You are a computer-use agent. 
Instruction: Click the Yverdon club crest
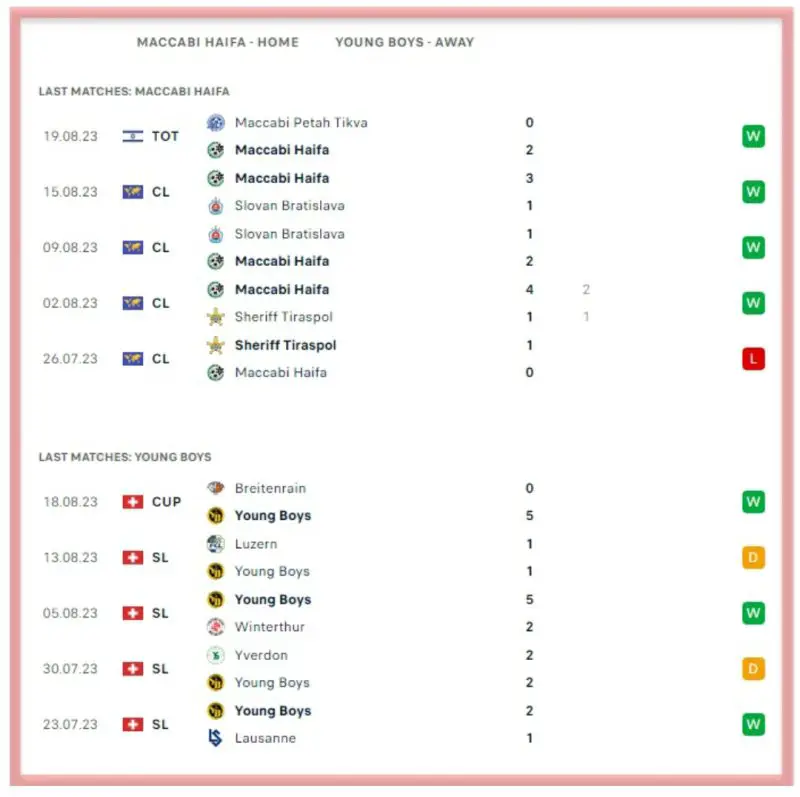click(x=215, y=655)
